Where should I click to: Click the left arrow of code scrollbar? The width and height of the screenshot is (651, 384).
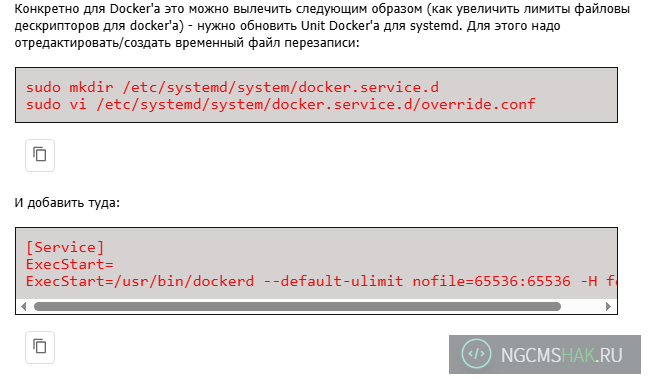(x=23, y=307)
